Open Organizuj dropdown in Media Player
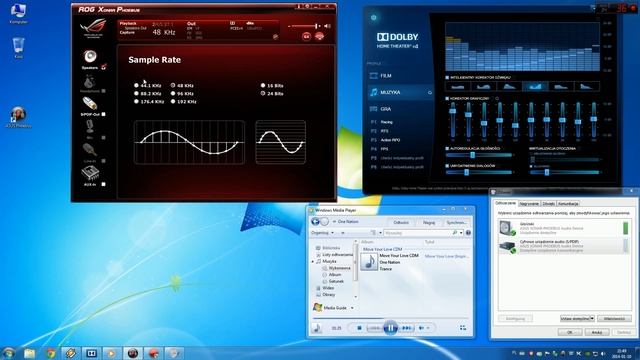 [322, 233]
